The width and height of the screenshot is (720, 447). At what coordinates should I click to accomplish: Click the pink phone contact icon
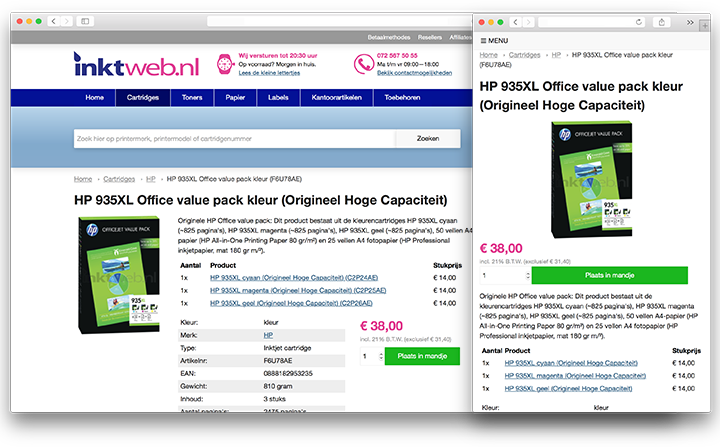362,64
